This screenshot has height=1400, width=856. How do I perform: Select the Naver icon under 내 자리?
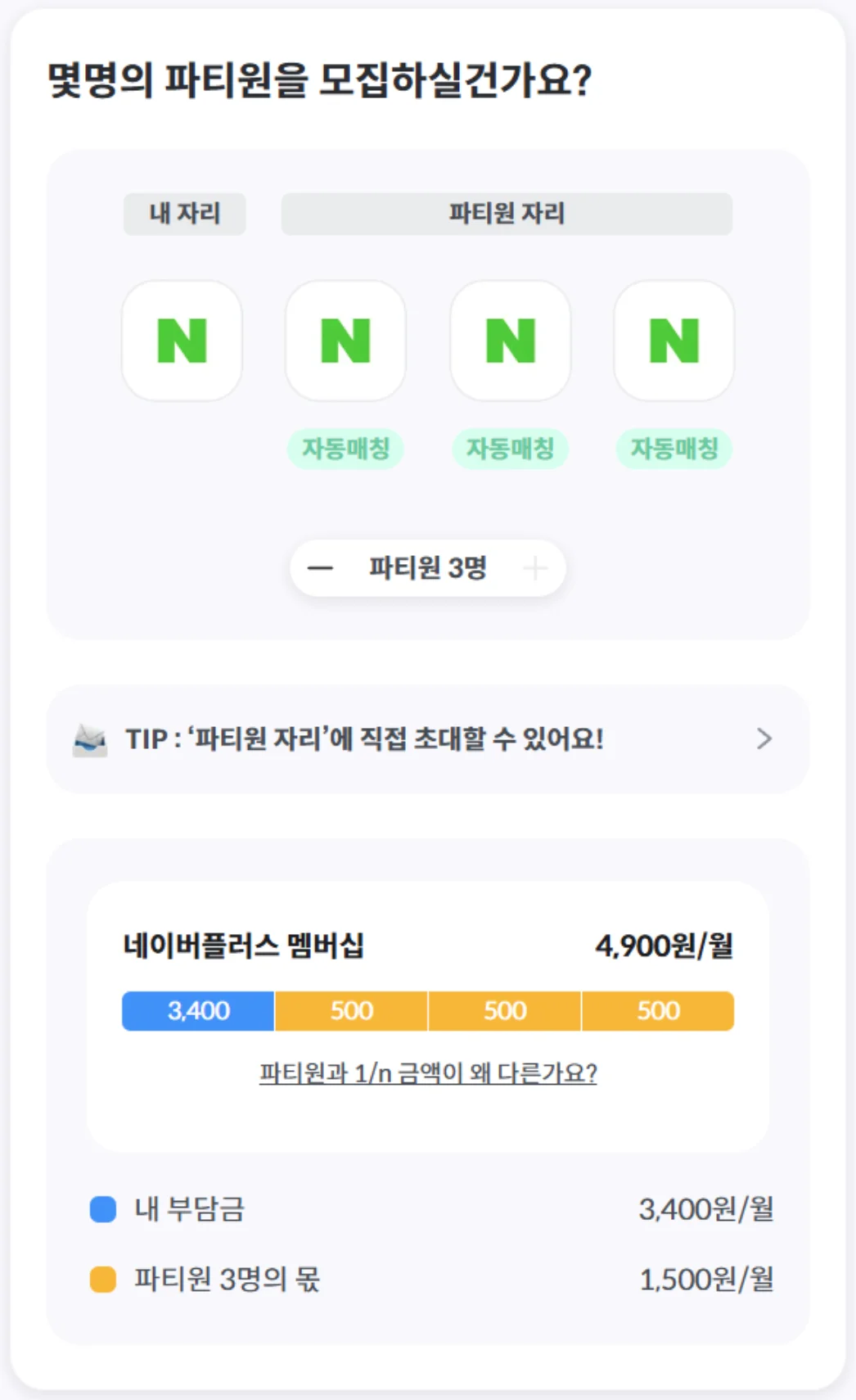pos(182,341)
